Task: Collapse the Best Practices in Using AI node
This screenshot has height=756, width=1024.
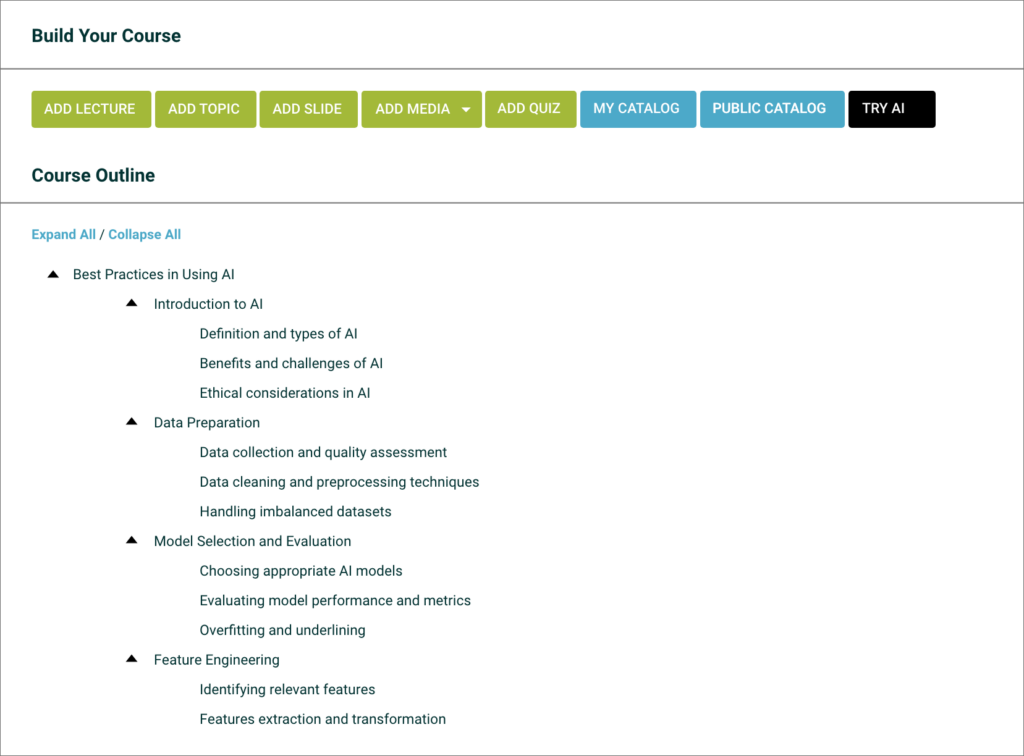Action: click(x=53, y=274)
